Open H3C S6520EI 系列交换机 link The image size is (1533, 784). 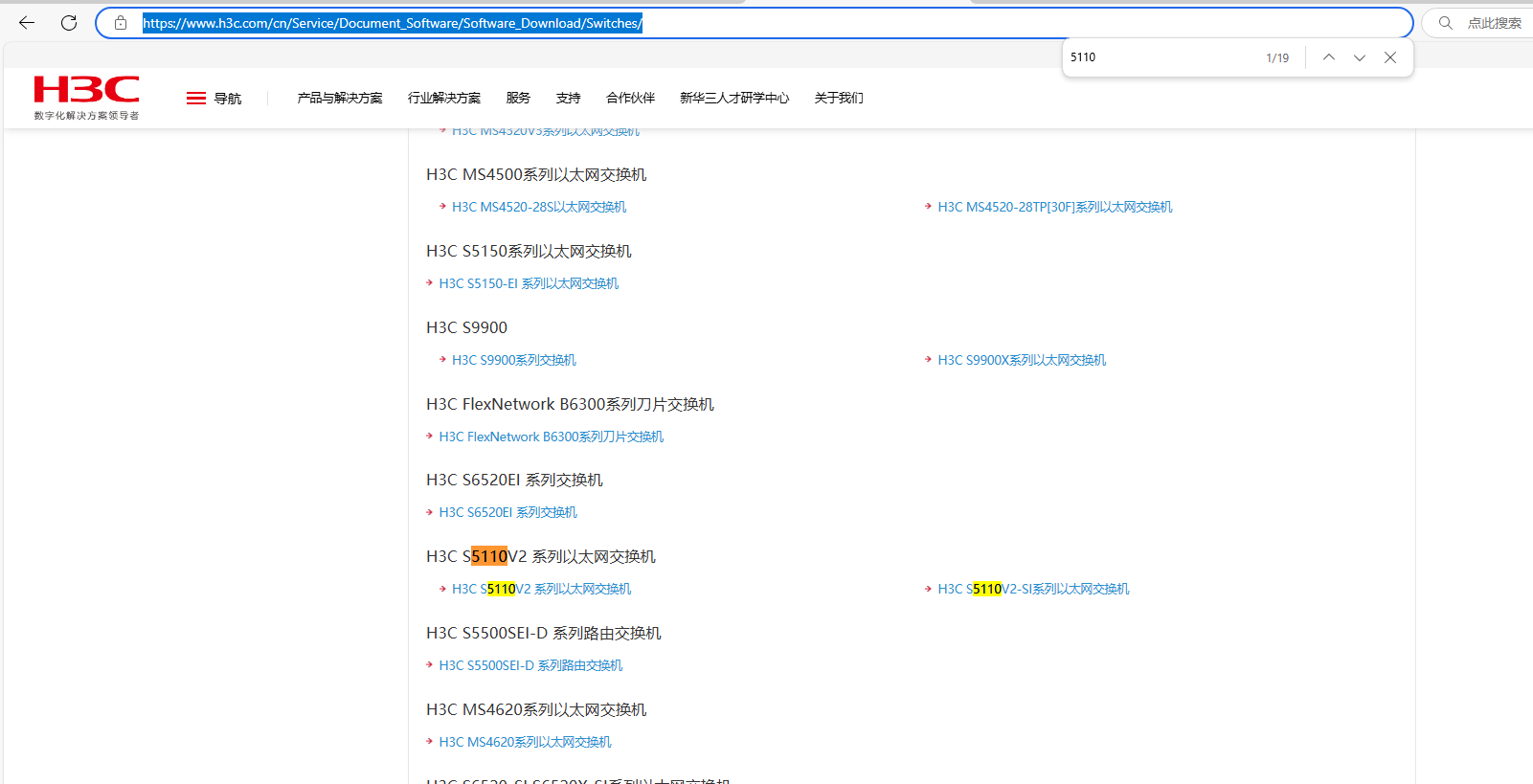click(507, 512)
